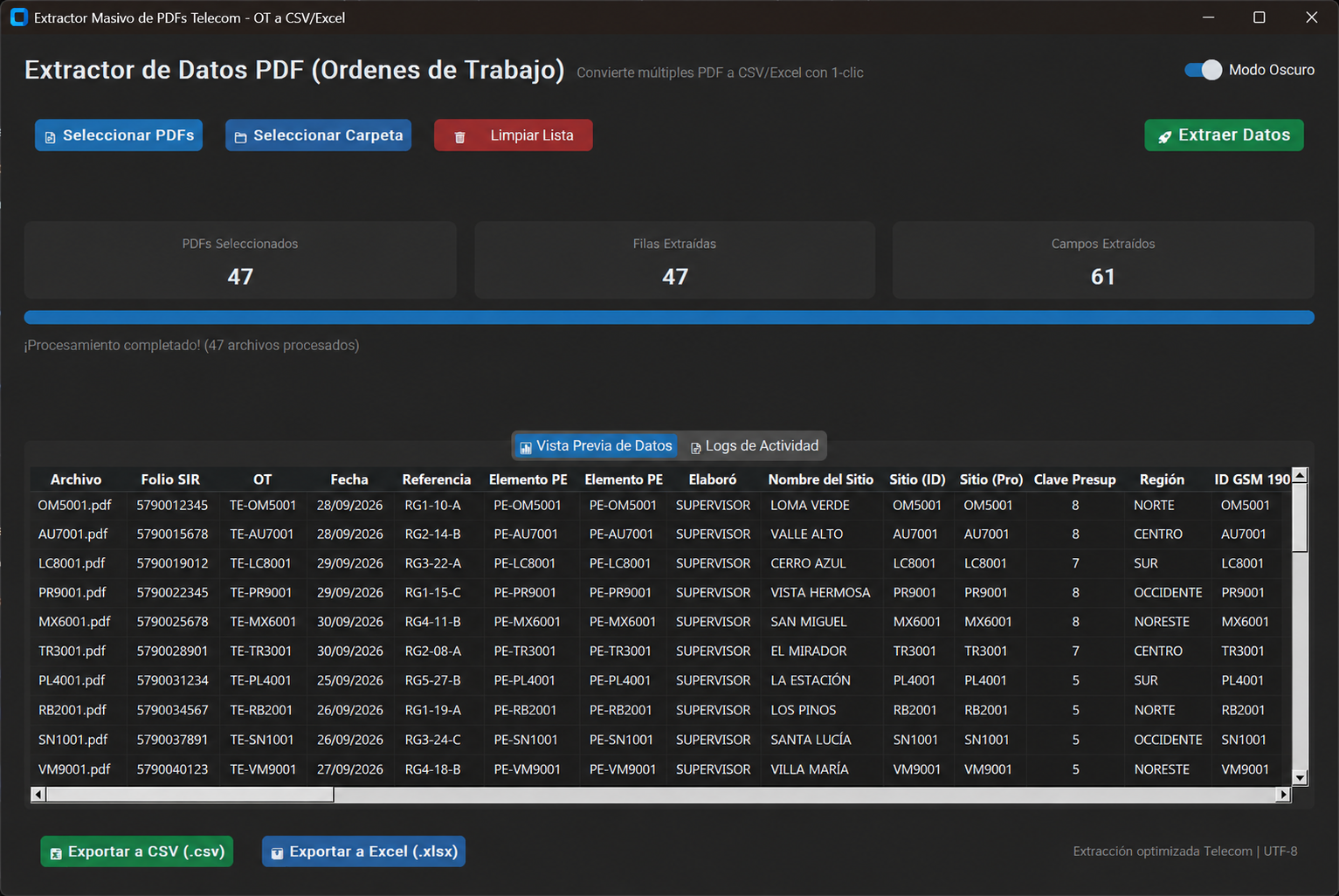This screenshot has height=896, width=1339.
Task: Click the CSV file icon on export button
Action: coord(56,853)
